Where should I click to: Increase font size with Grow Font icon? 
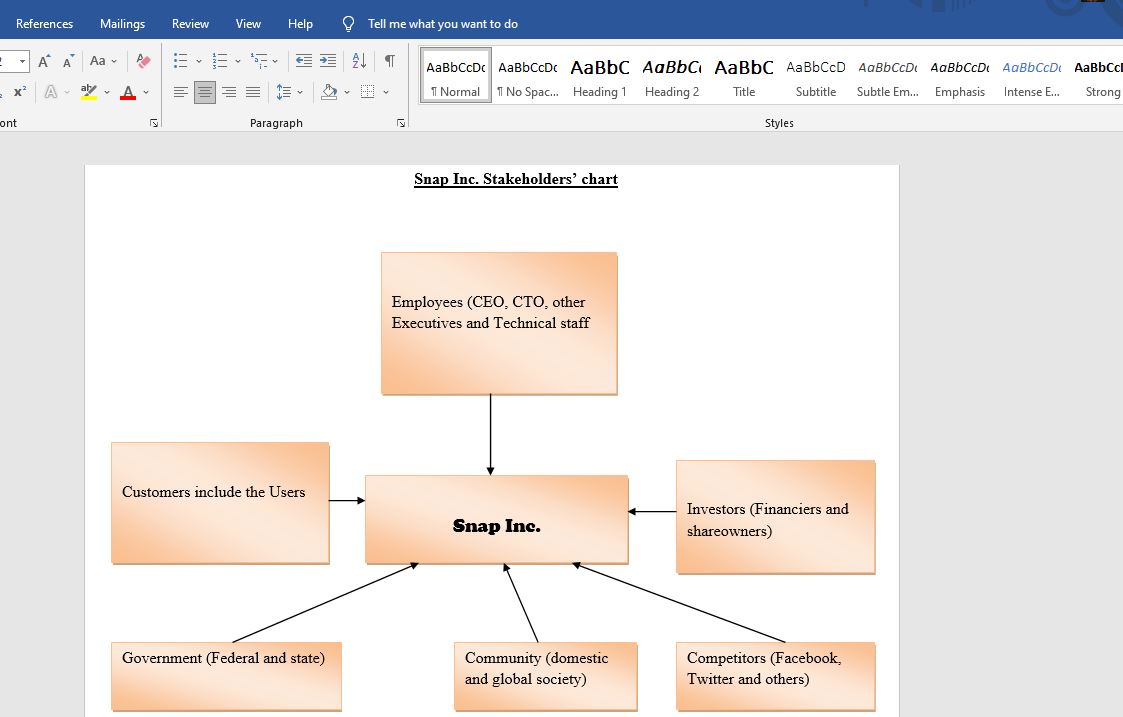(x=44, y=61)
